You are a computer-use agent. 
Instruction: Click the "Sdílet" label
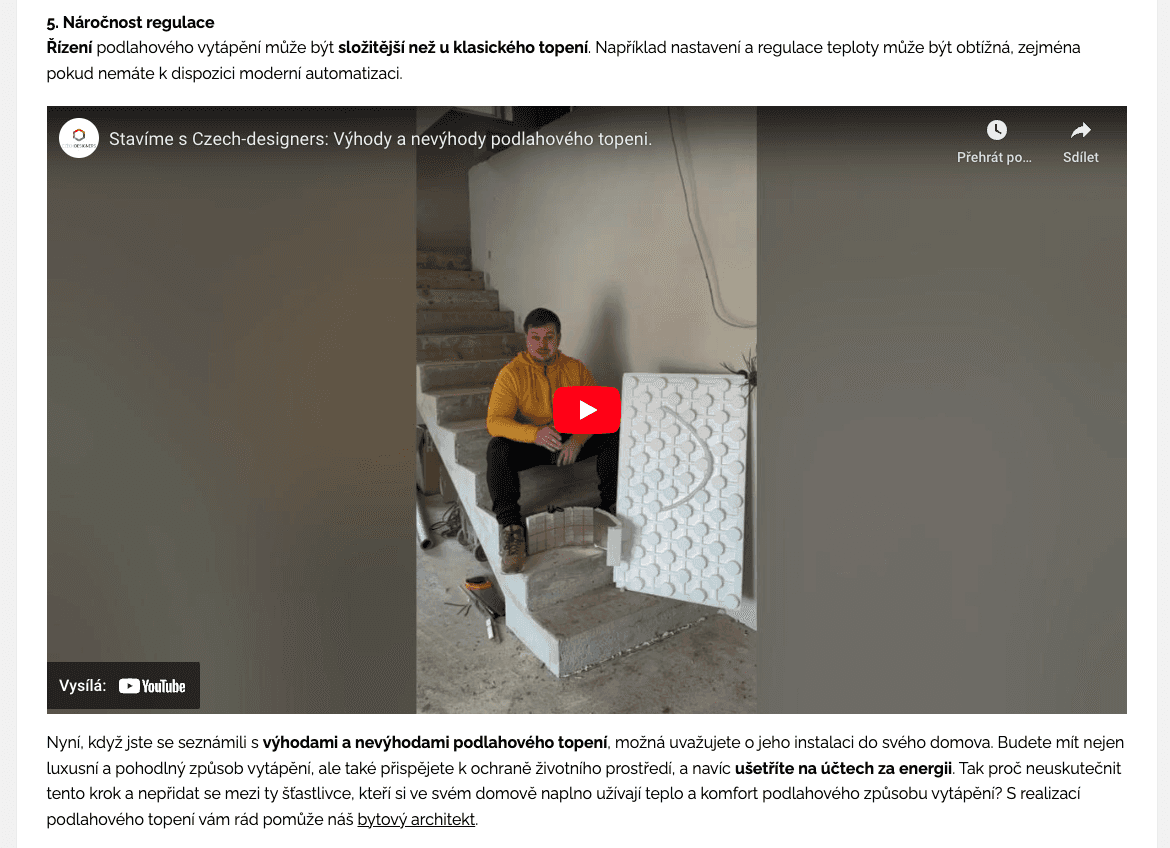(1080, 158)
